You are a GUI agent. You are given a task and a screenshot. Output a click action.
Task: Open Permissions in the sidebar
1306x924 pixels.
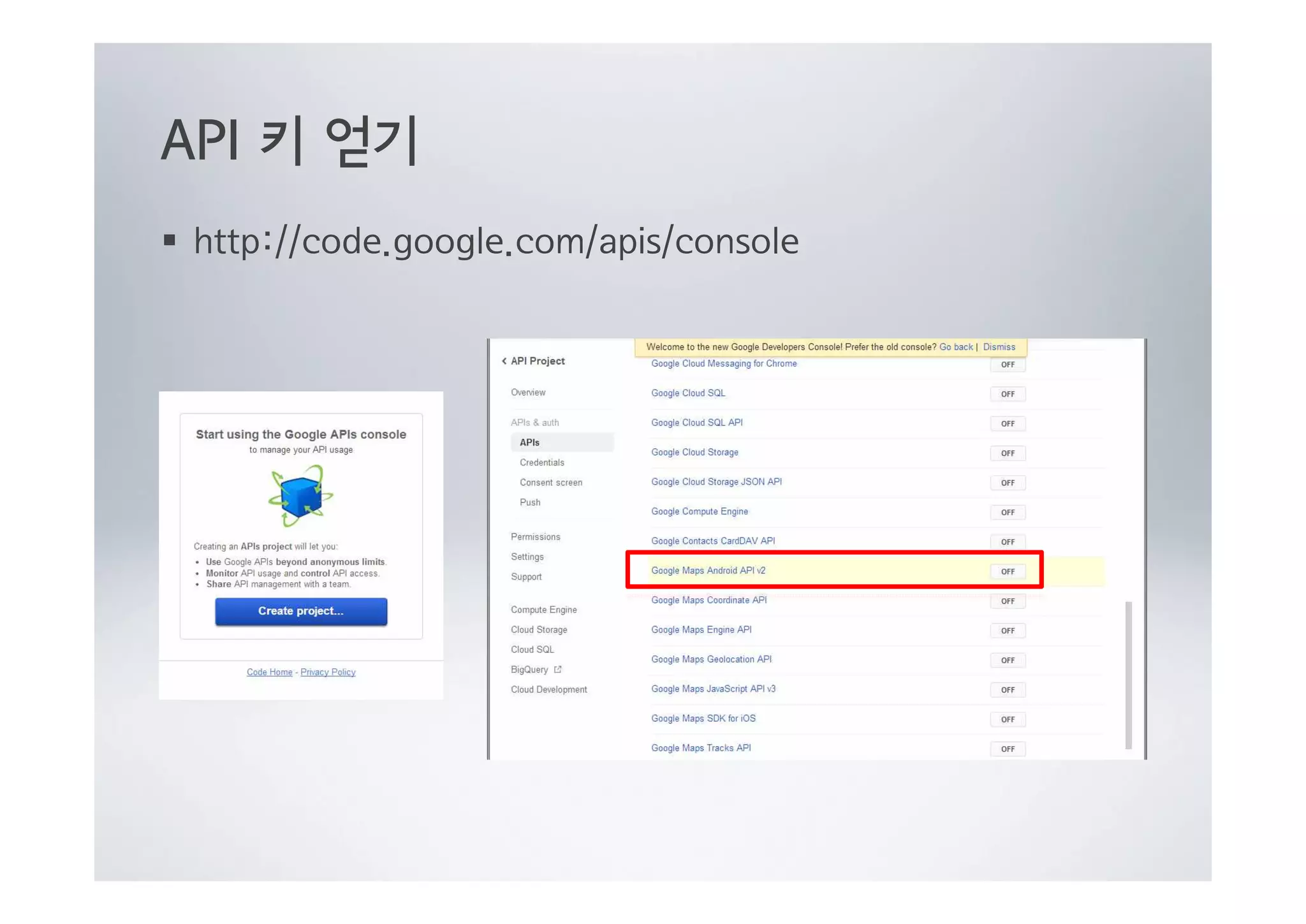click(x=536, y=537)
